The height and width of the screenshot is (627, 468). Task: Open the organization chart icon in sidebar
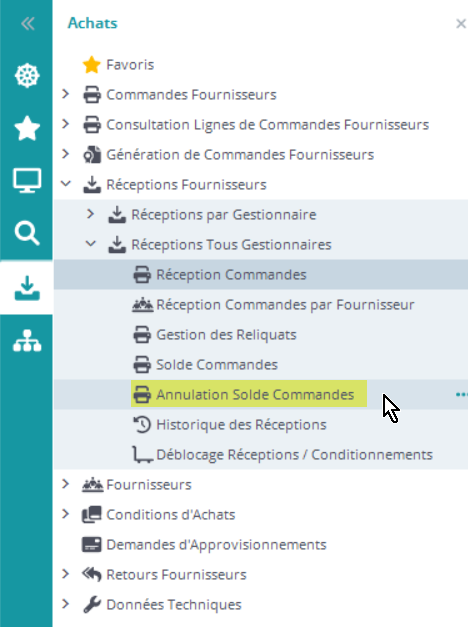tap(27, 341)
